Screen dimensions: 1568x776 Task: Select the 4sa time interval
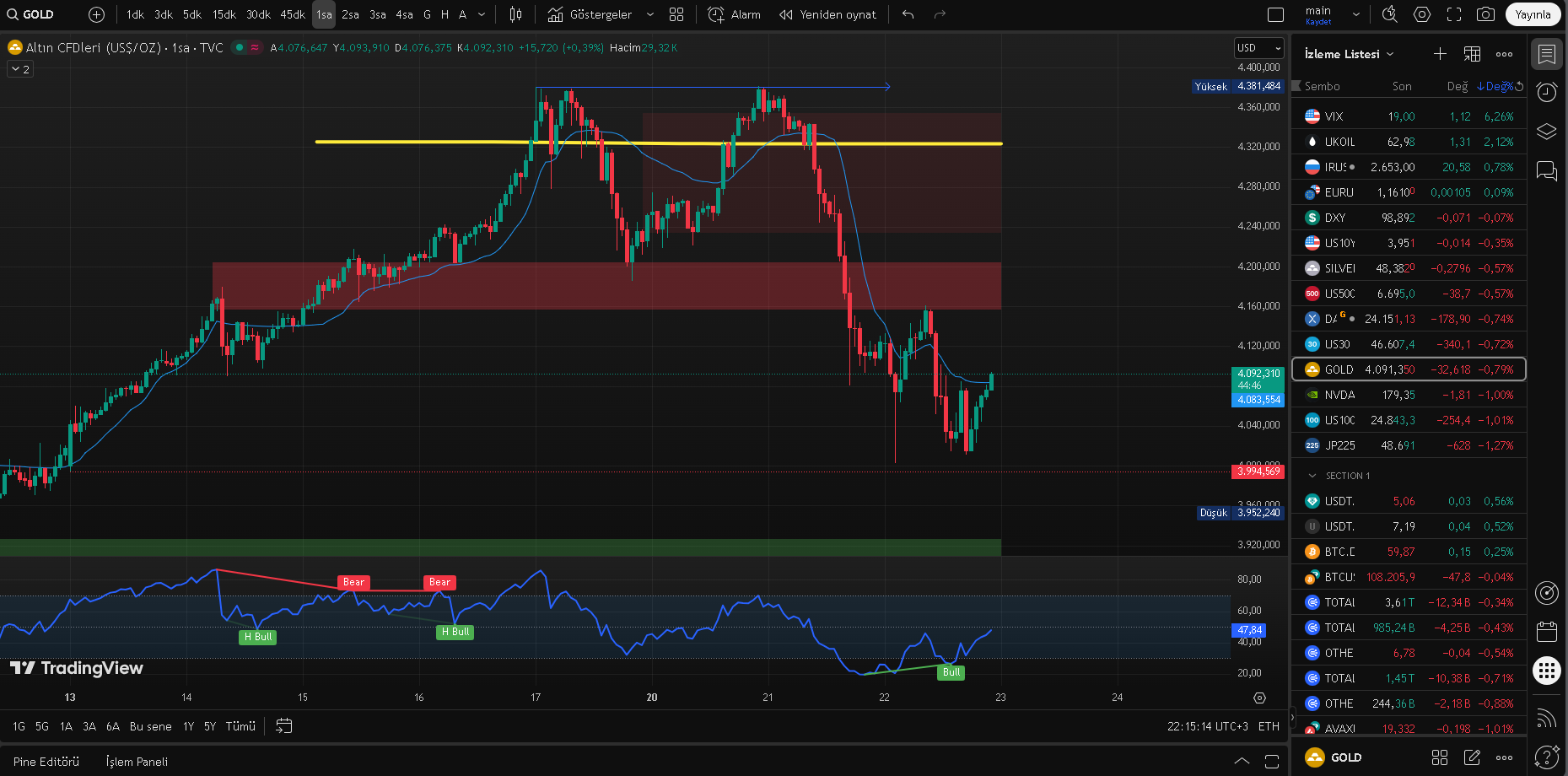pyautogui.click(x=404, y=14)
